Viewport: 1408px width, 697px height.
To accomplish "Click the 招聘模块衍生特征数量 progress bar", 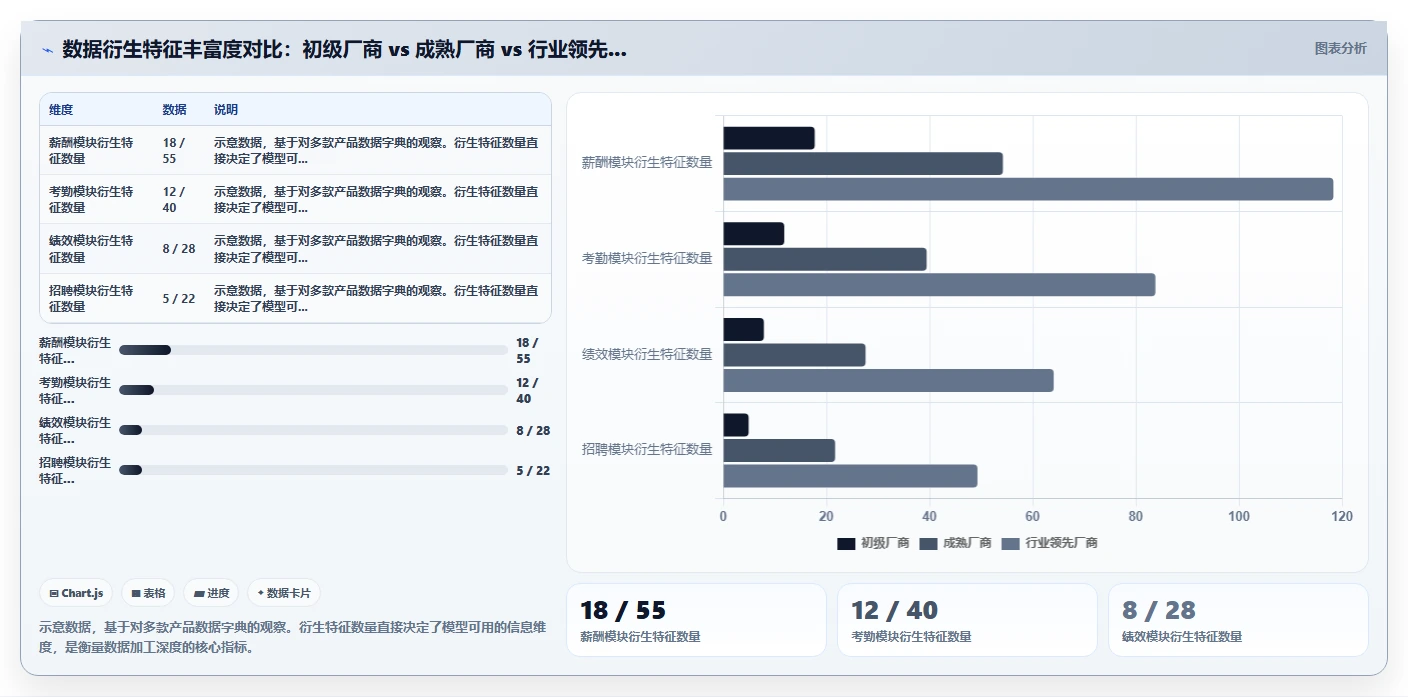I will coord(313,470).
